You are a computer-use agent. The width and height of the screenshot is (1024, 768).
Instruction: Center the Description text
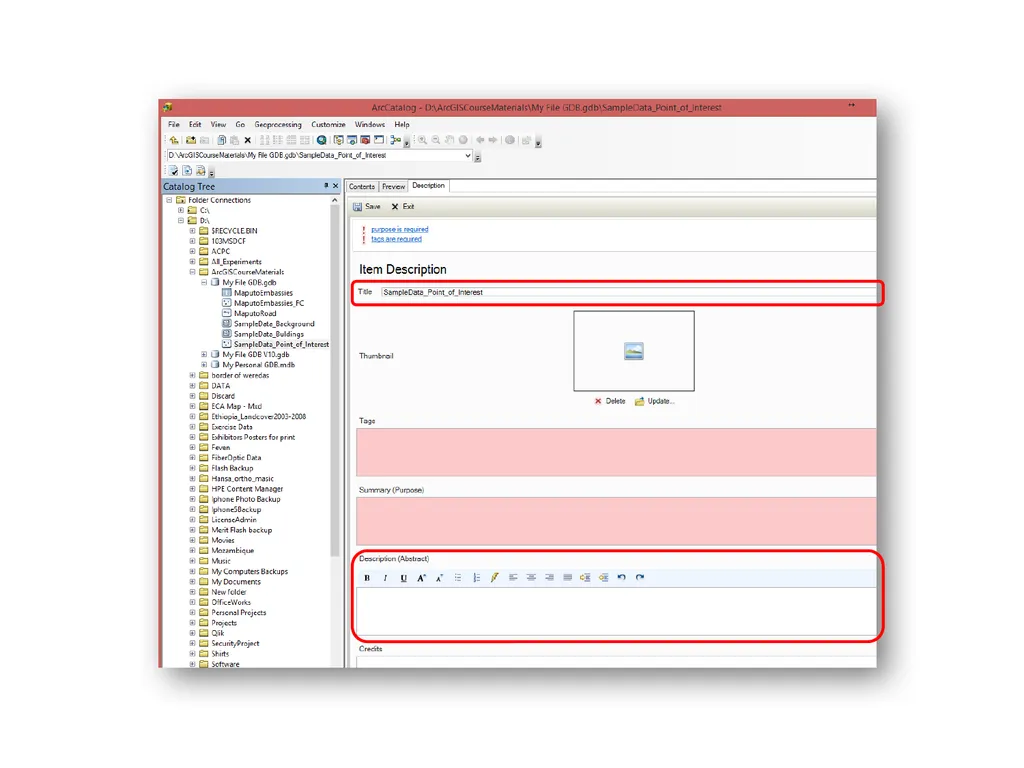[x=531, y=577]
